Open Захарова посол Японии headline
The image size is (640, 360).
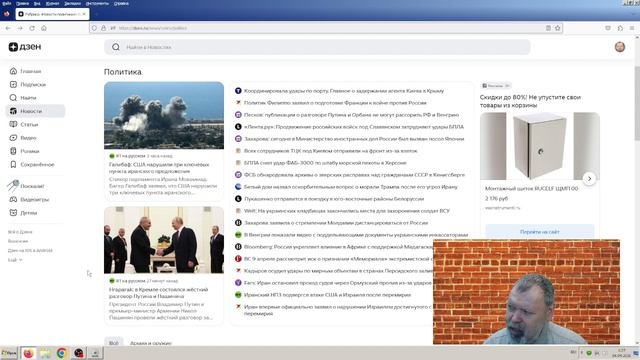pos(354,139)
